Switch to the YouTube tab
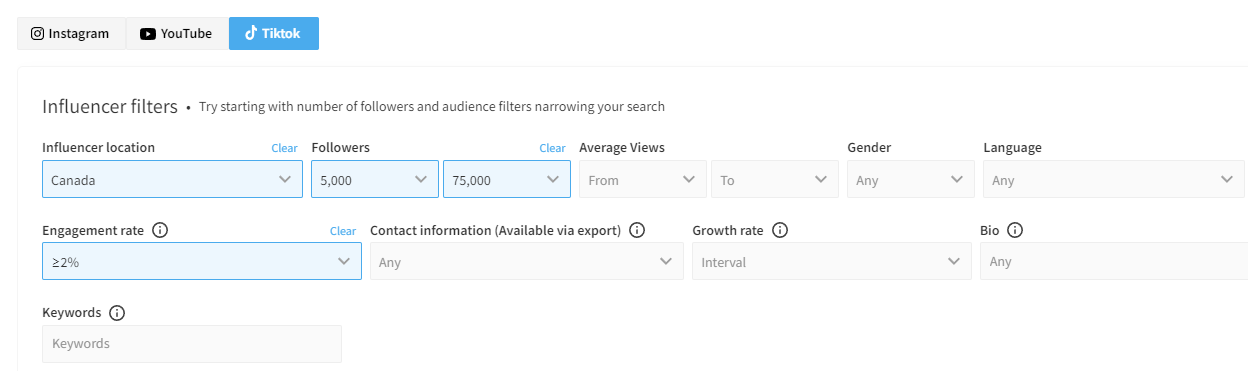 coord(177,33)
